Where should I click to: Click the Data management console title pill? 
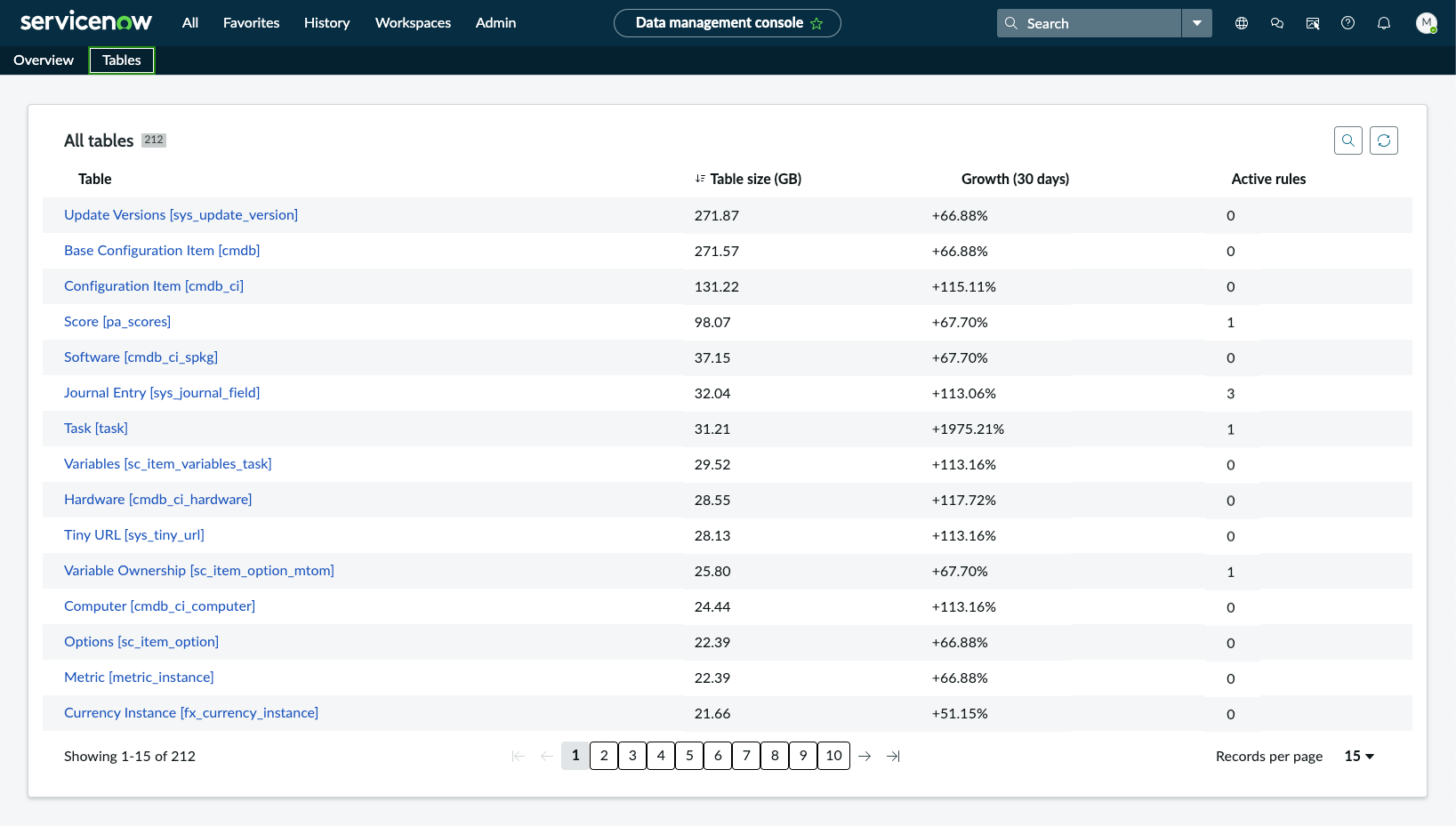[x=728, y=23]
